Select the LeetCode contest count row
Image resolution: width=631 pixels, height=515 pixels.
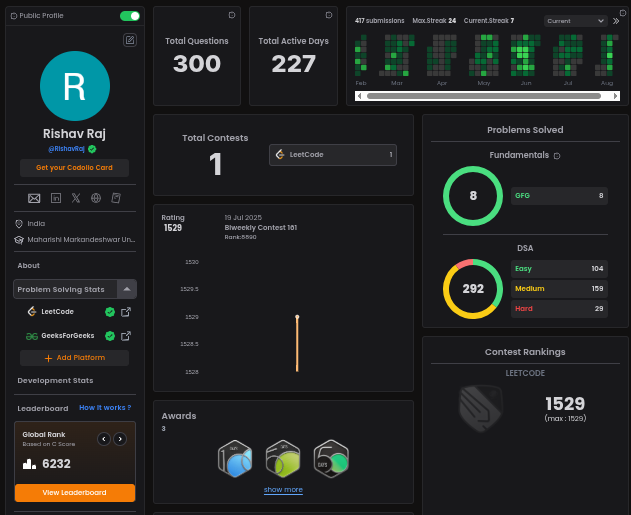point(333,155)
